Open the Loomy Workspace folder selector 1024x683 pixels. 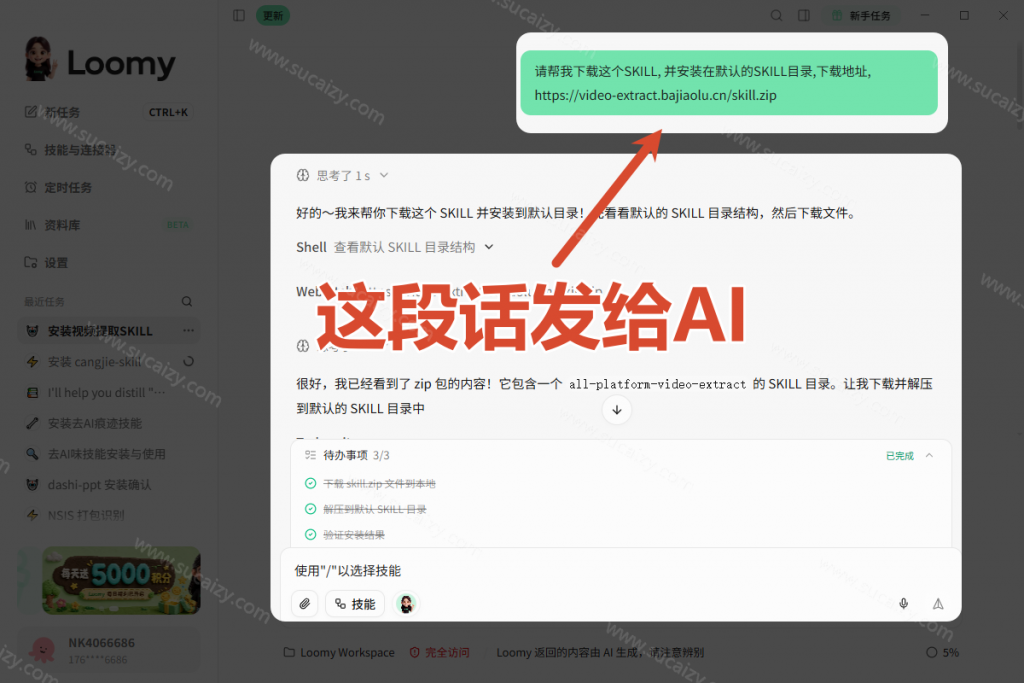339,652
